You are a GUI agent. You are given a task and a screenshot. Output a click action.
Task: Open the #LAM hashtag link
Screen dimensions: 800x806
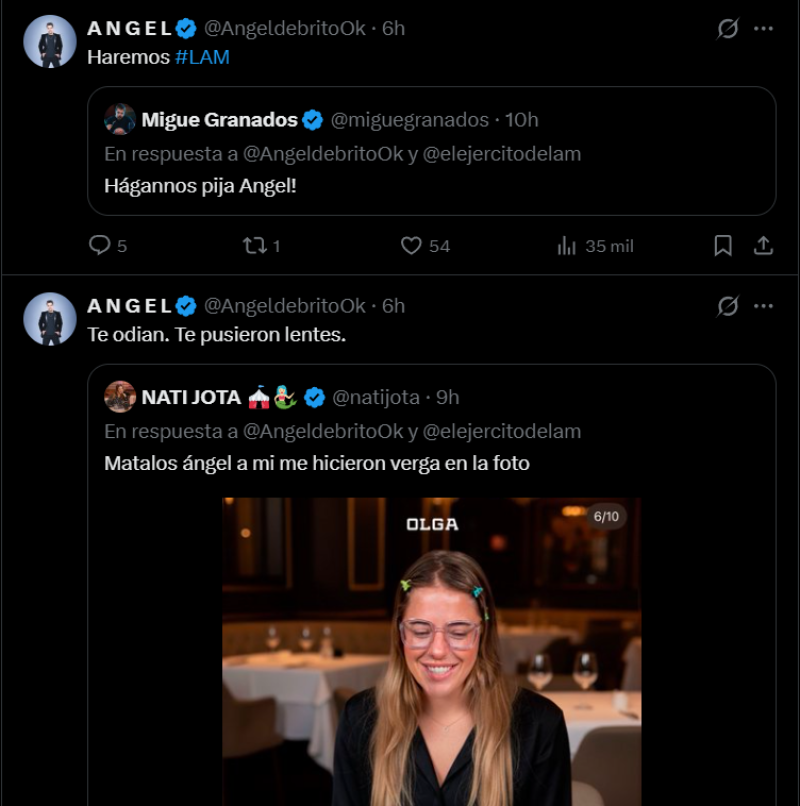point(202,57)
